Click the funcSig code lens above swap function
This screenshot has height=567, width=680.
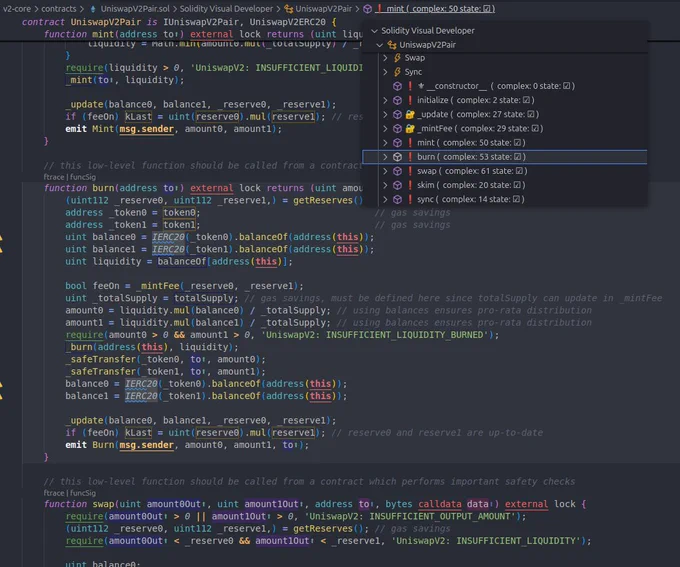pyautogui.click(x=82, y=493)
